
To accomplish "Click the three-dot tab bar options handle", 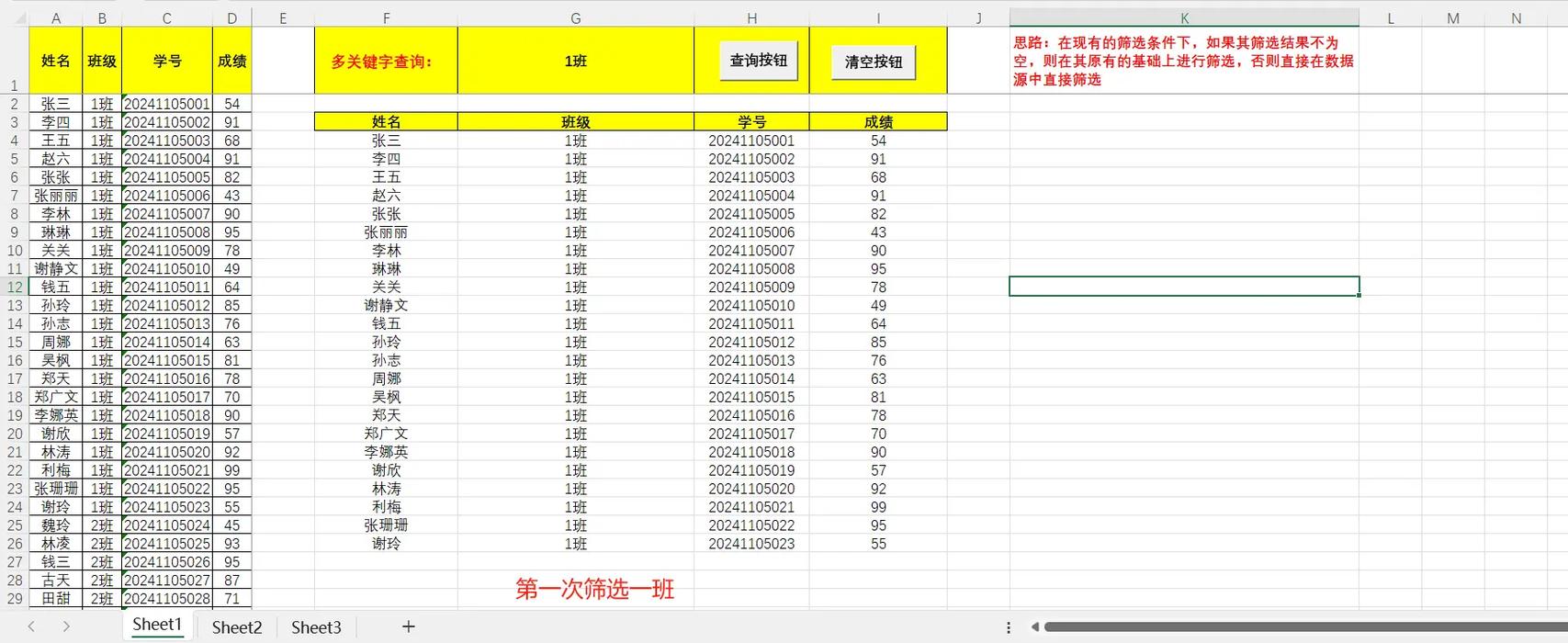I will pos(1009,627).
